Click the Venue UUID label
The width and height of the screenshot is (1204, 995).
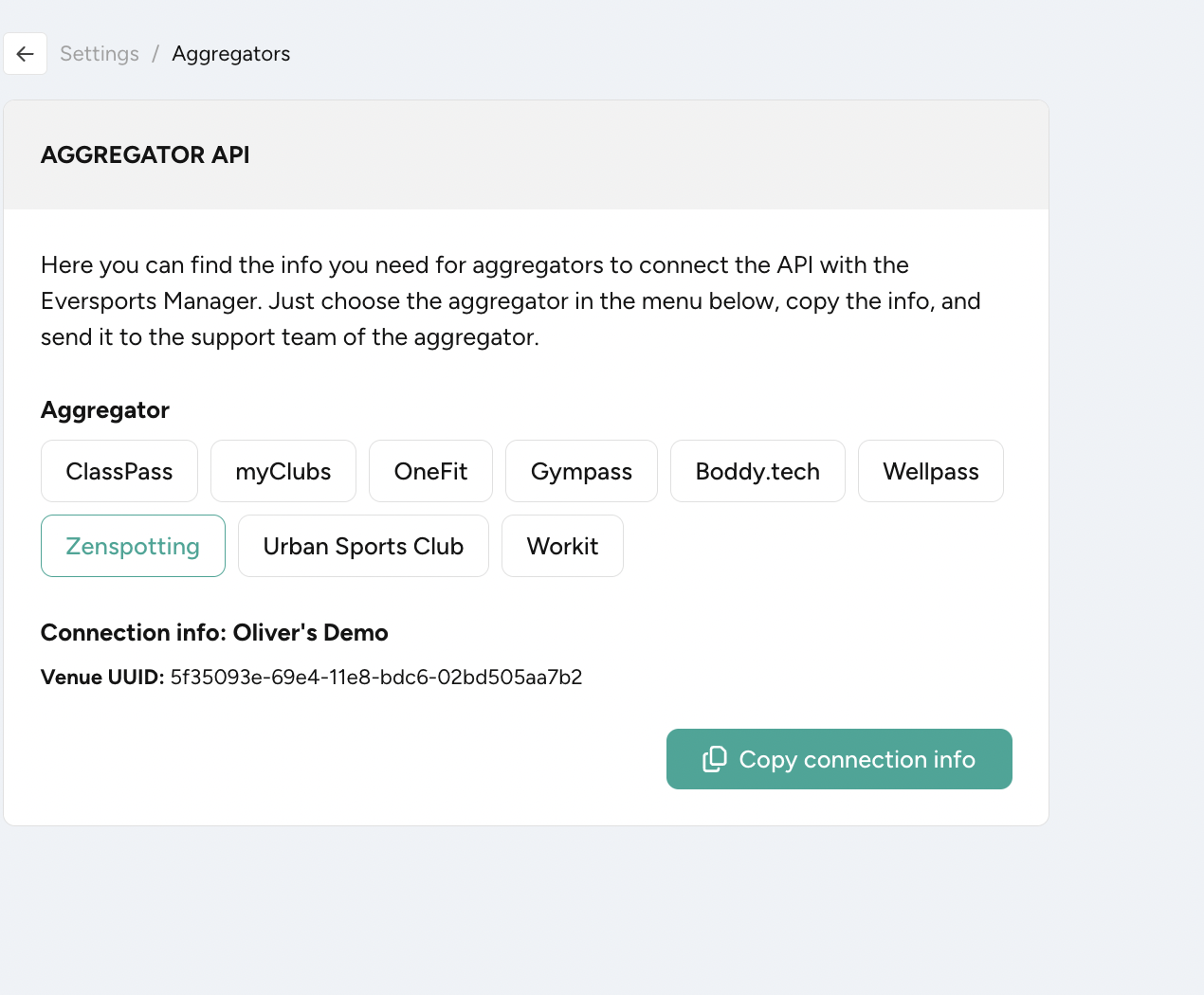[x=102, y=677]
